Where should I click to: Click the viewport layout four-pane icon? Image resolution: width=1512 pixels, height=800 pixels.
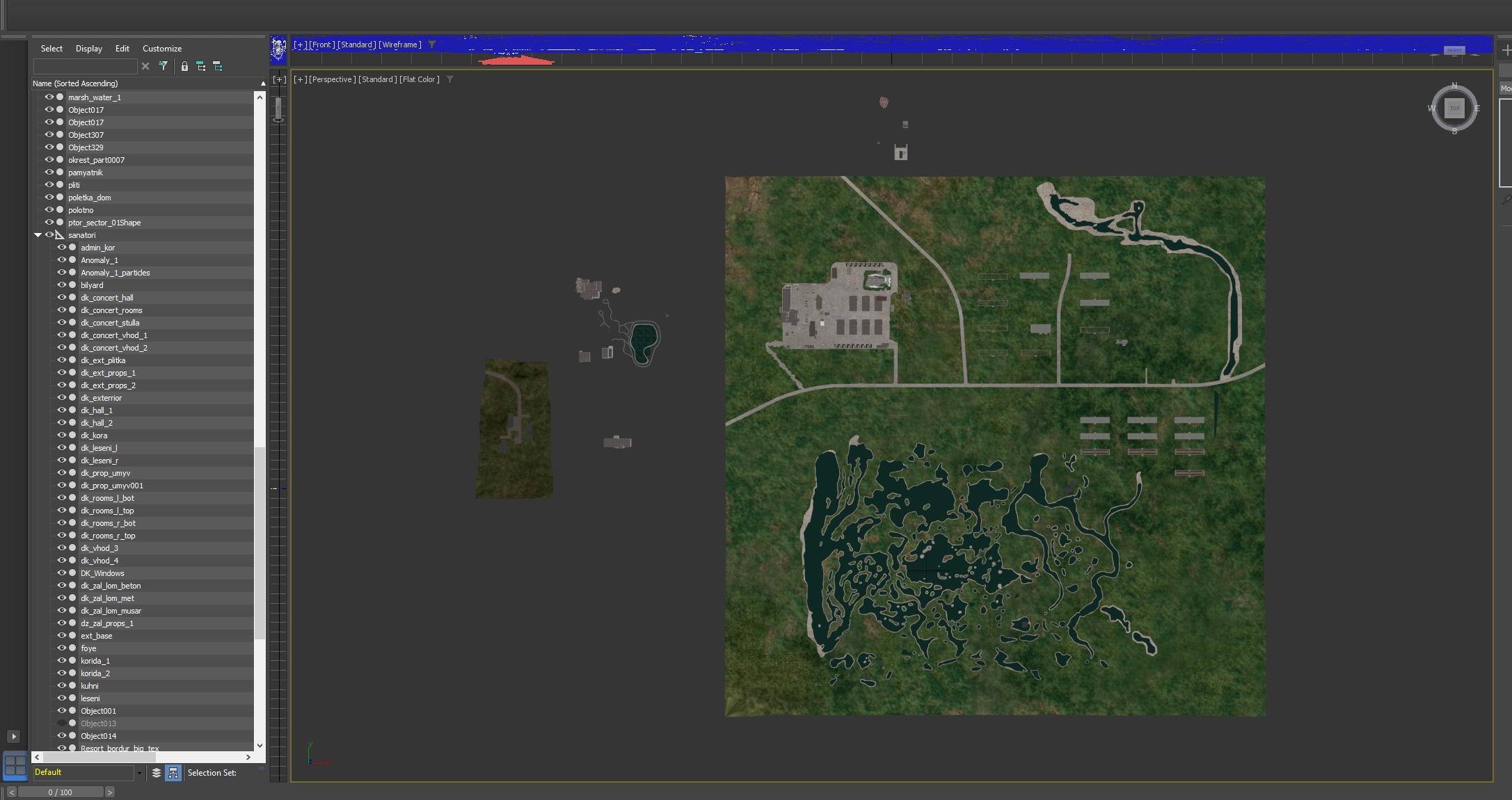[x=15, y=765]
